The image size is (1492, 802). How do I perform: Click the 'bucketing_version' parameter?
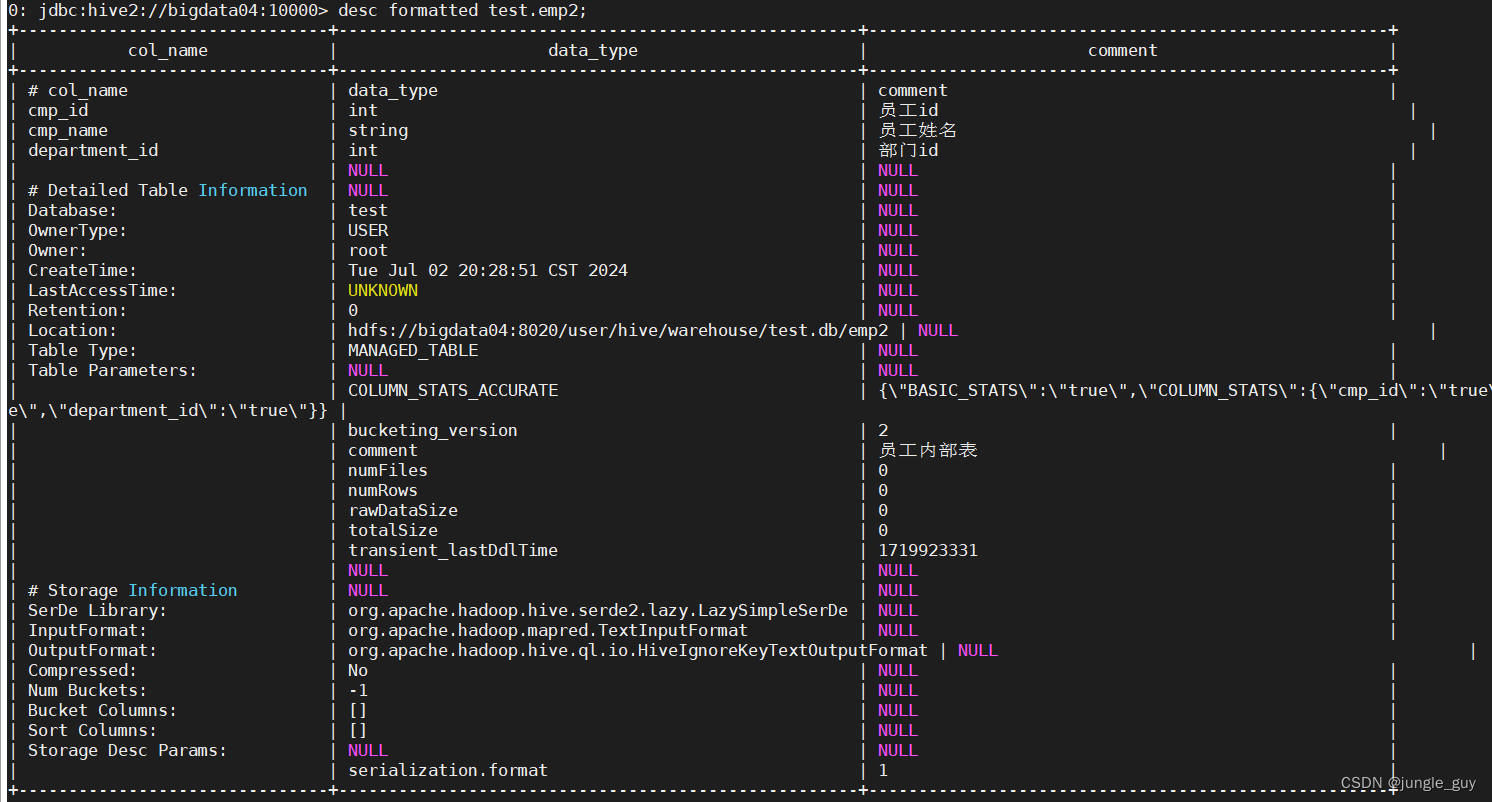[433, 430]
